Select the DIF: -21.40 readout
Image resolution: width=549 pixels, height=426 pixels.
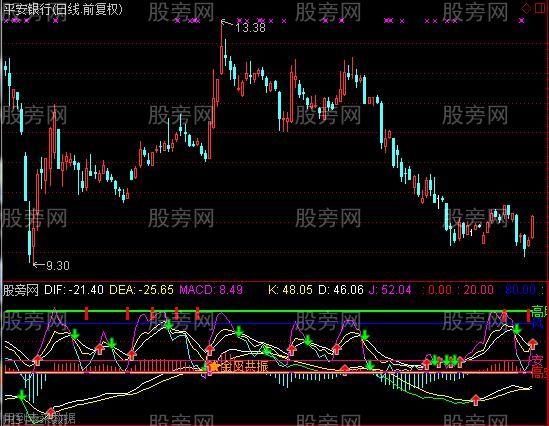coord(74,290)
